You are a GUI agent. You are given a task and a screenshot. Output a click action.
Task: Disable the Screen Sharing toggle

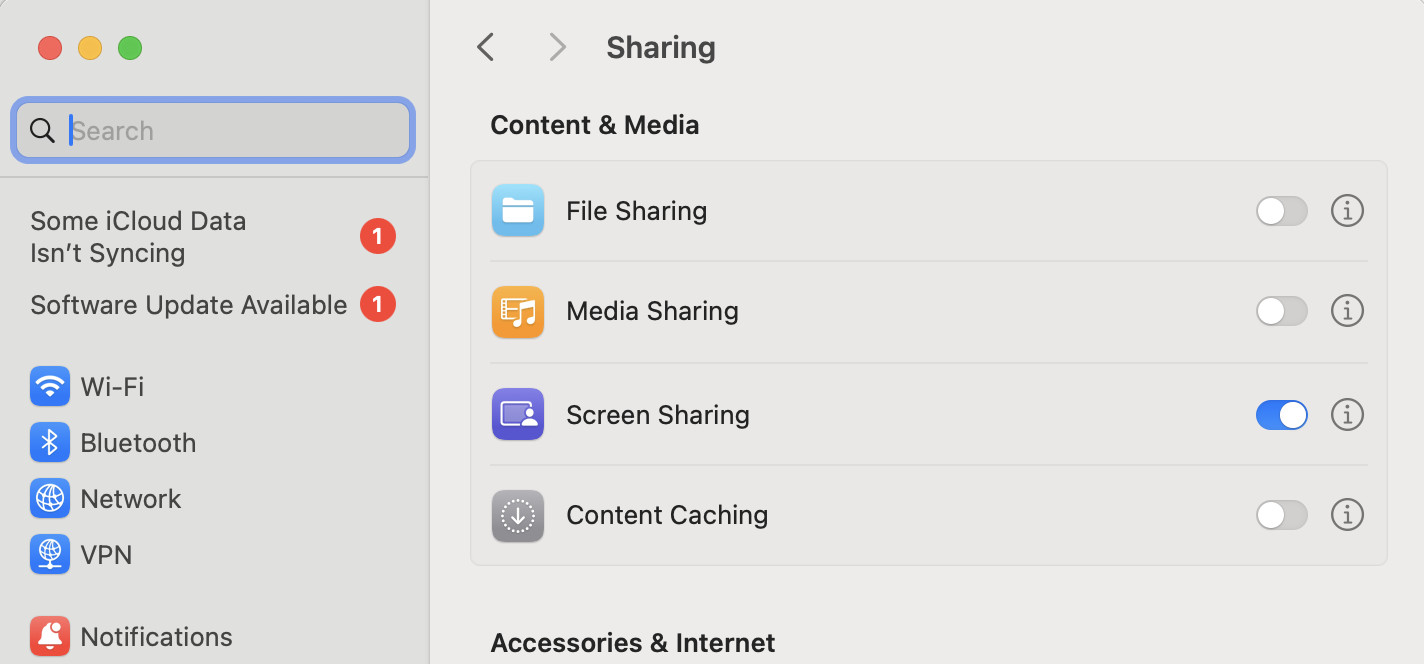click(x=1281, y=414)
